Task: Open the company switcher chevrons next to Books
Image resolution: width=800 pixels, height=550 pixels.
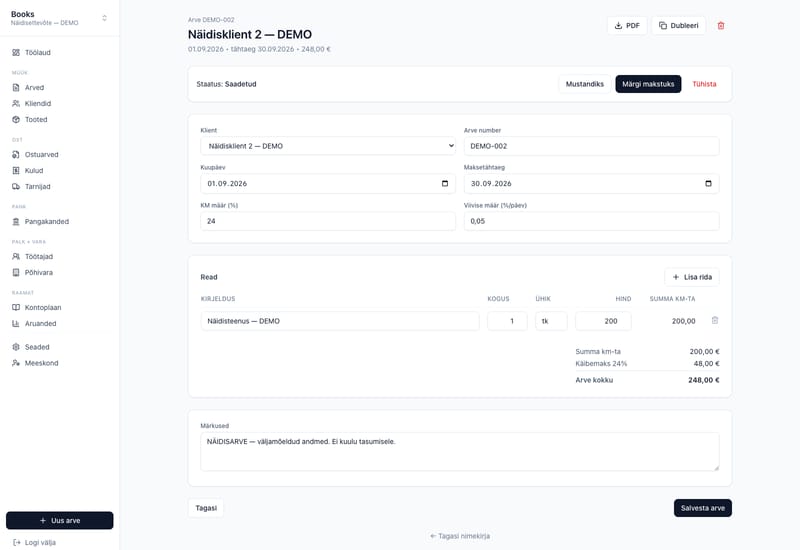Action: (105, 18)
